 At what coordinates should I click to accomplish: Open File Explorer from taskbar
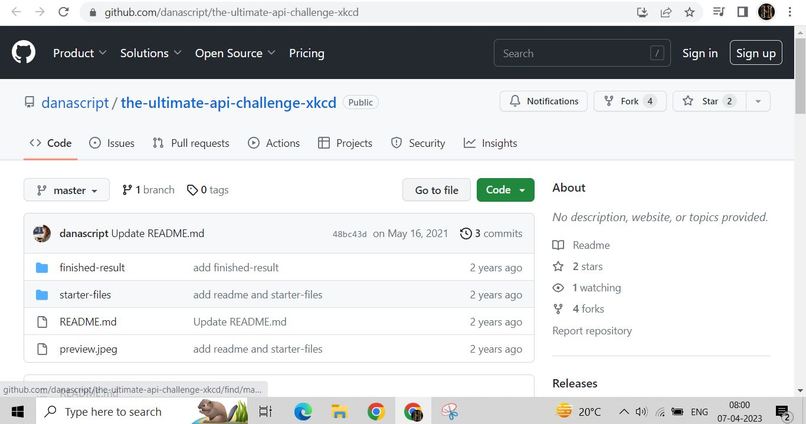point(339,412)
